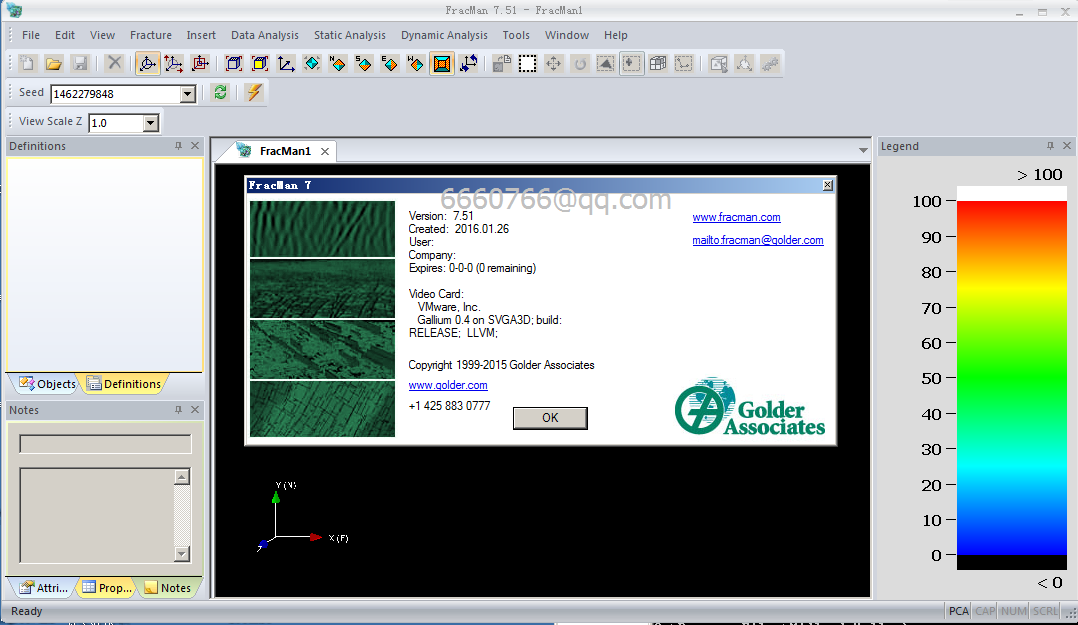
Task: Select the dotted rectangle selection tool
Action: 527,64
